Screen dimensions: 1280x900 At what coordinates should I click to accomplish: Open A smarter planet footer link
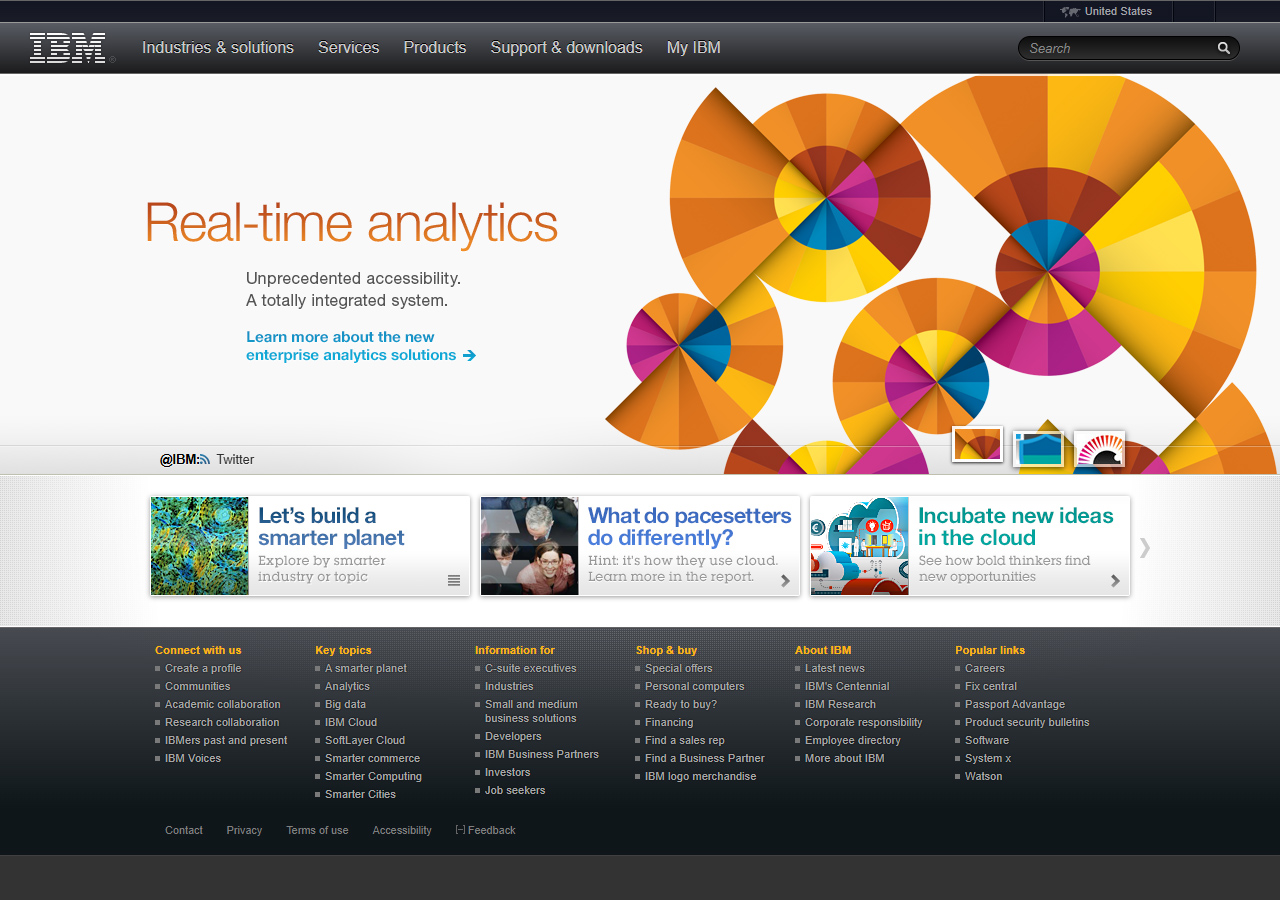pyautogui.click(x=366, y=668)
